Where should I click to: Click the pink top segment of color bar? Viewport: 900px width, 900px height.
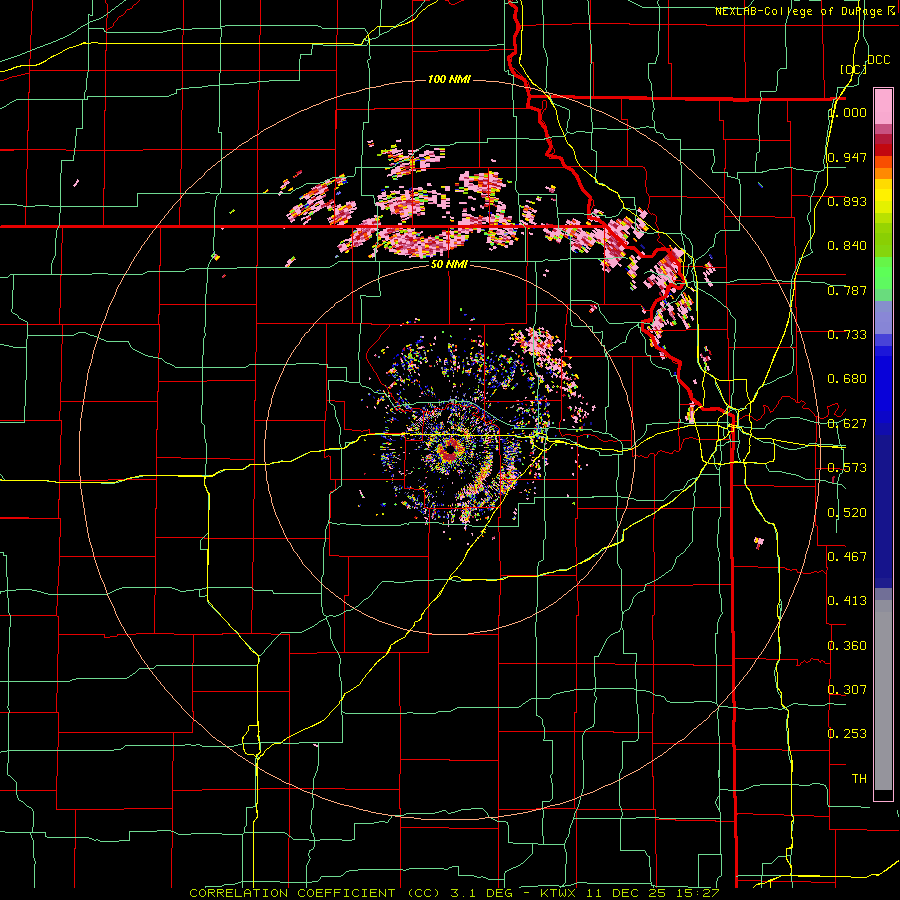[x=883, y=107]
